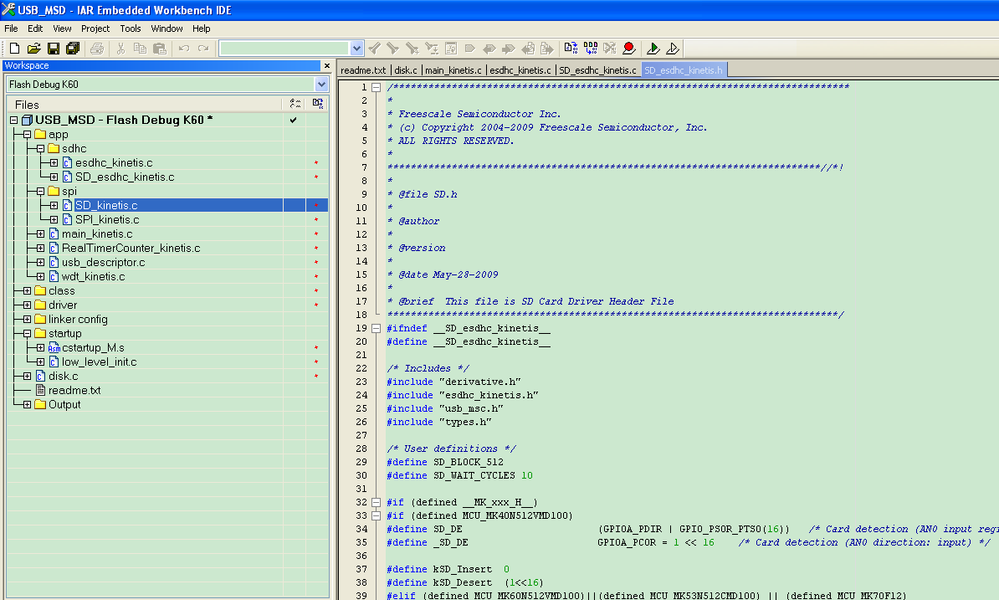Open the Project menu
Screen dimensions: 999x600
pos(95,29)
